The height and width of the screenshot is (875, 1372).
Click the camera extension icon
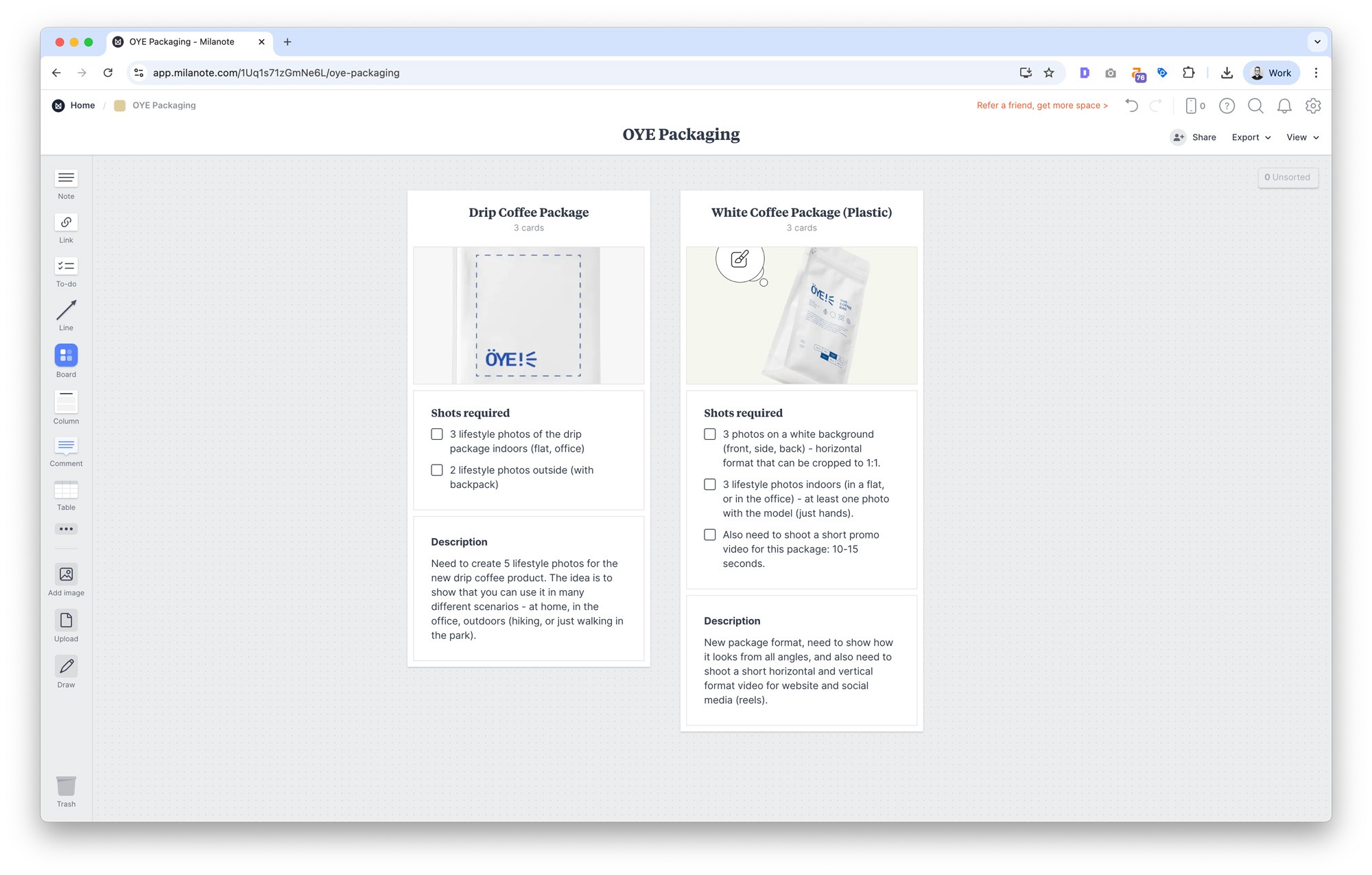tap(1111, 73)
